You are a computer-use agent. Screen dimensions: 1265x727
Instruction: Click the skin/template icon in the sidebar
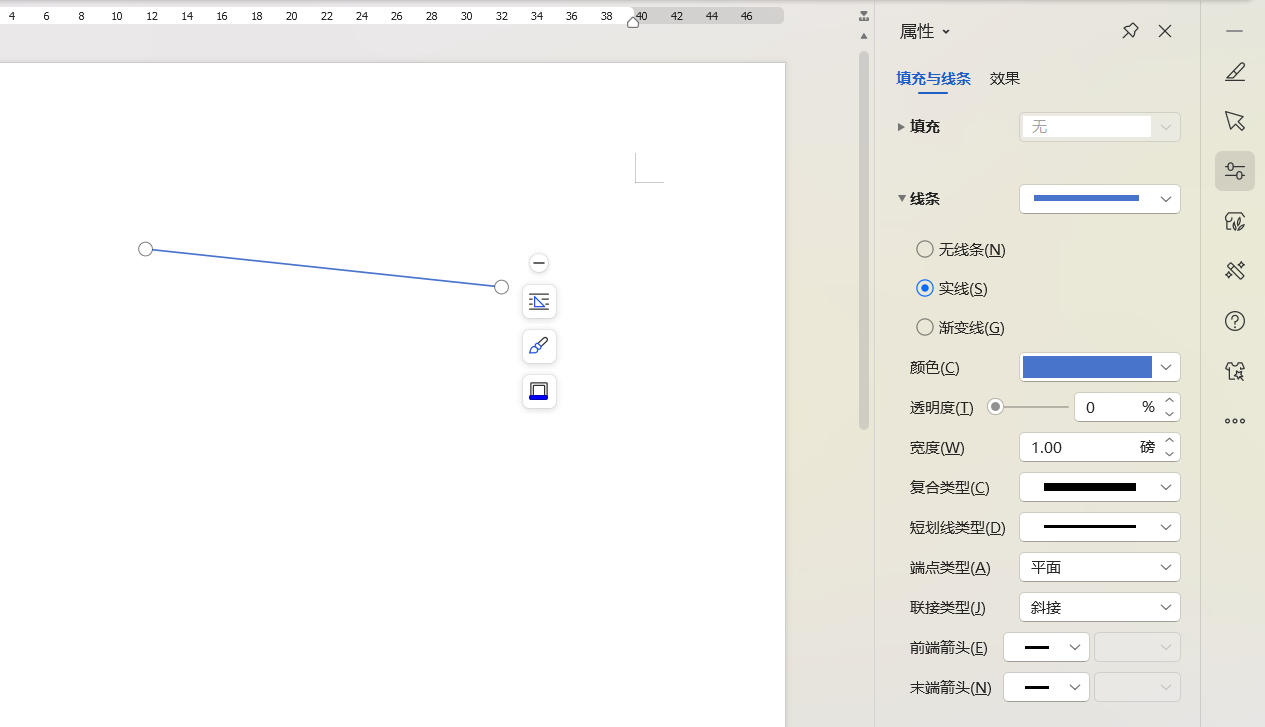(x=1235, y=371)
